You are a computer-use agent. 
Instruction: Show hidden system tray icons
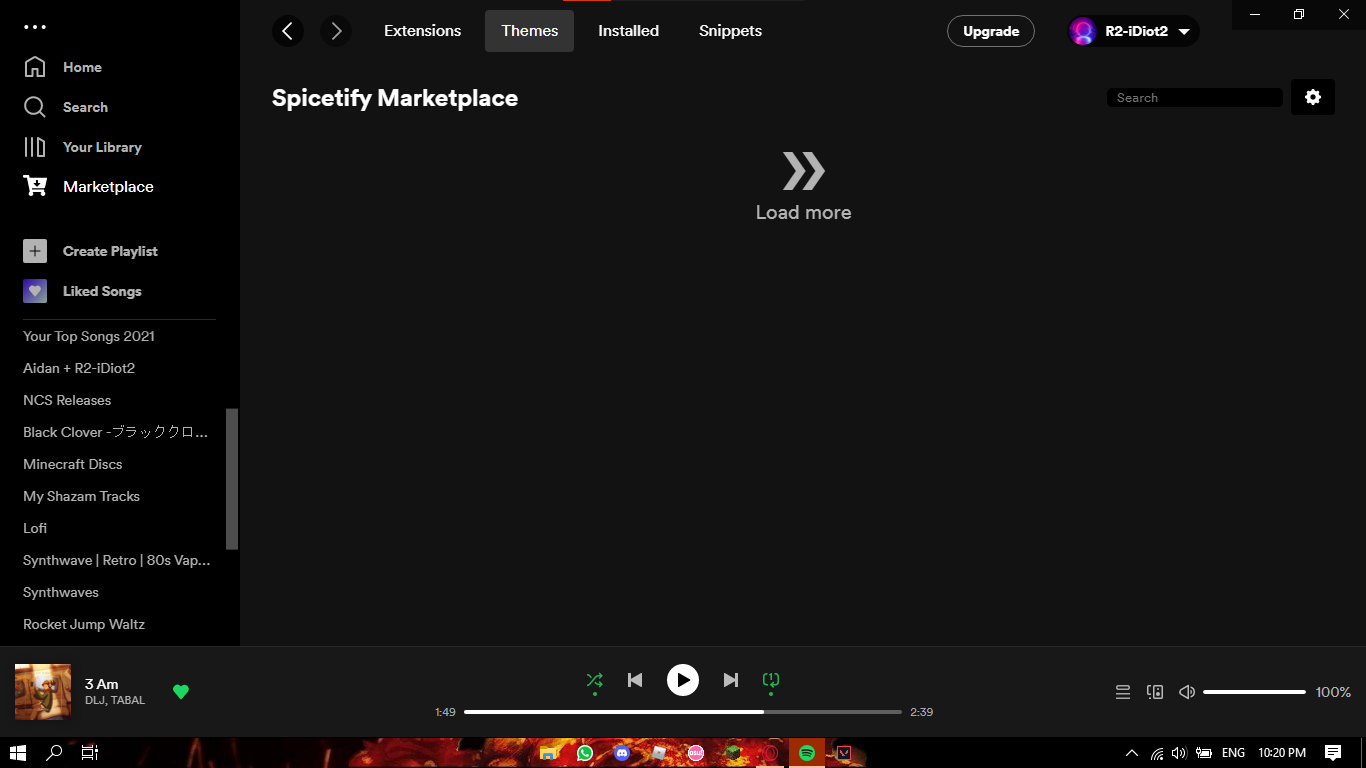pos(1132,753)
